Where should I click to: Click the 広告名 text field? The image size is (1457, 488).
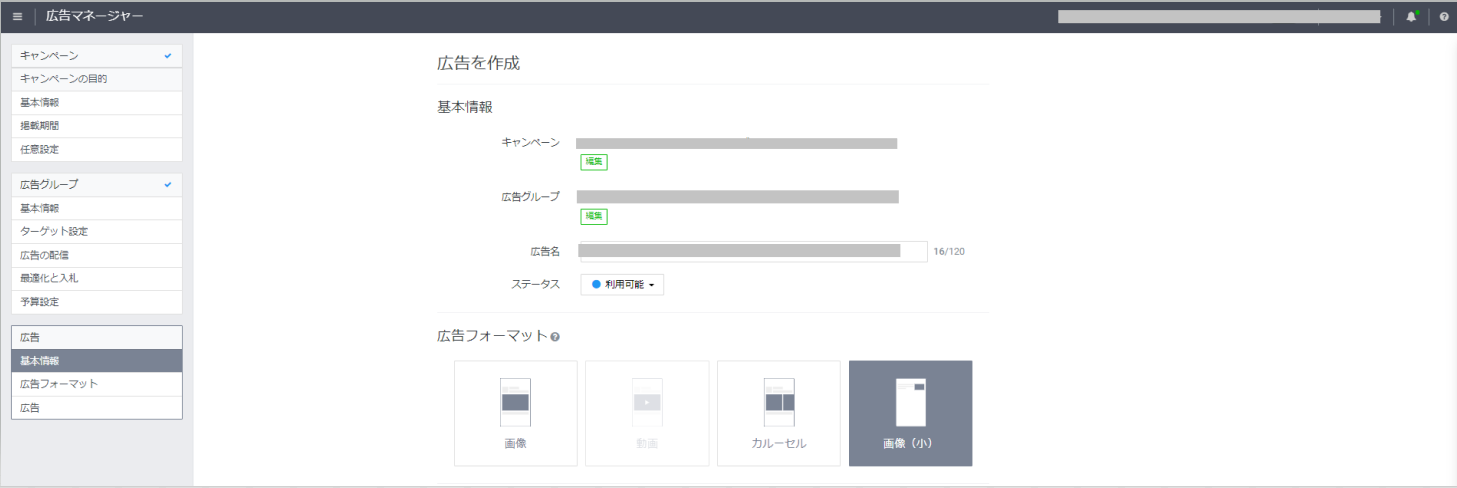(x=752, y=251)
